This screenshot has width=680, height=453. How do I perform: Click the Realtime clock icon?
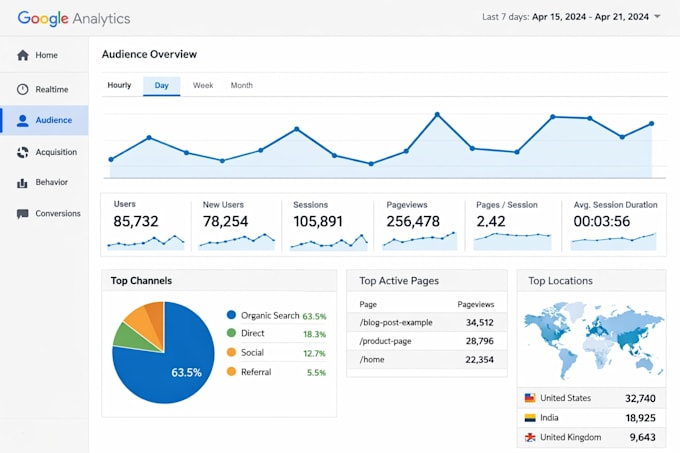23,89
